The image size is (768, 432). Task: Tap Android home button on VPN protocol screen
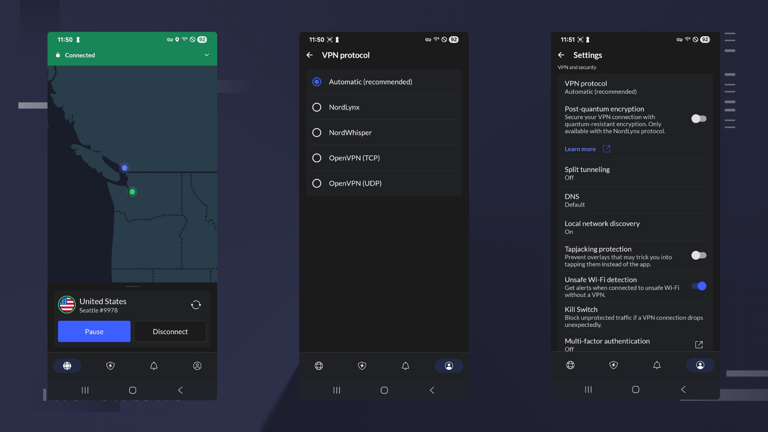tap(384, 390)
